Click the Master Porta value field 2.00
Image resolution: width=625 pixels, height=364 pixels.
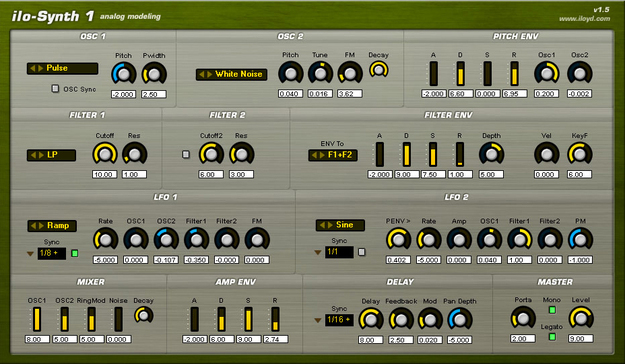click(x=523, y=338)
